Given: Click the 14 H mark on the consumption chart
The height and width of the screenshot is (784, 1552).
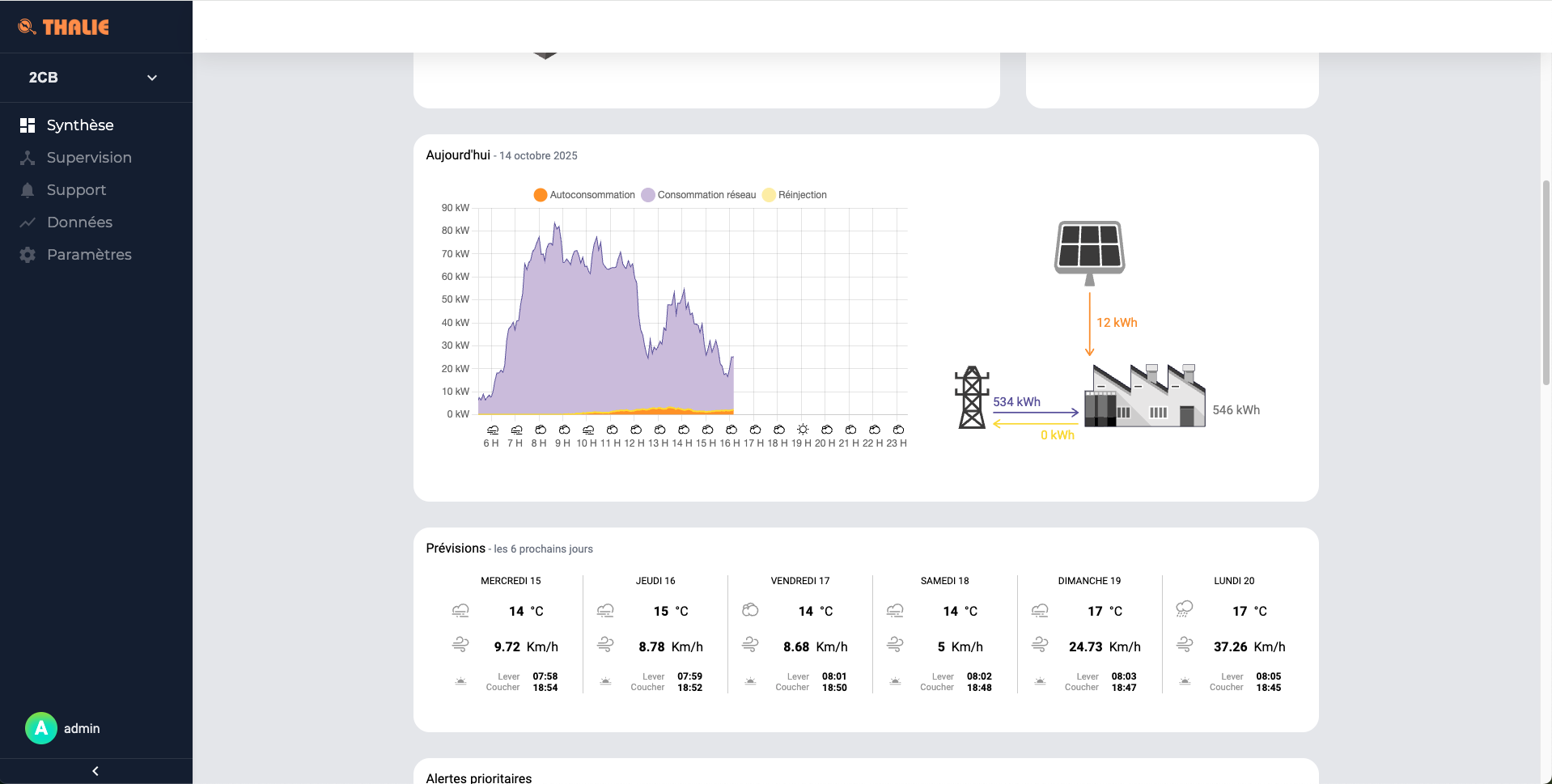Looking at the screenshot, I should [x=685, y=443].
